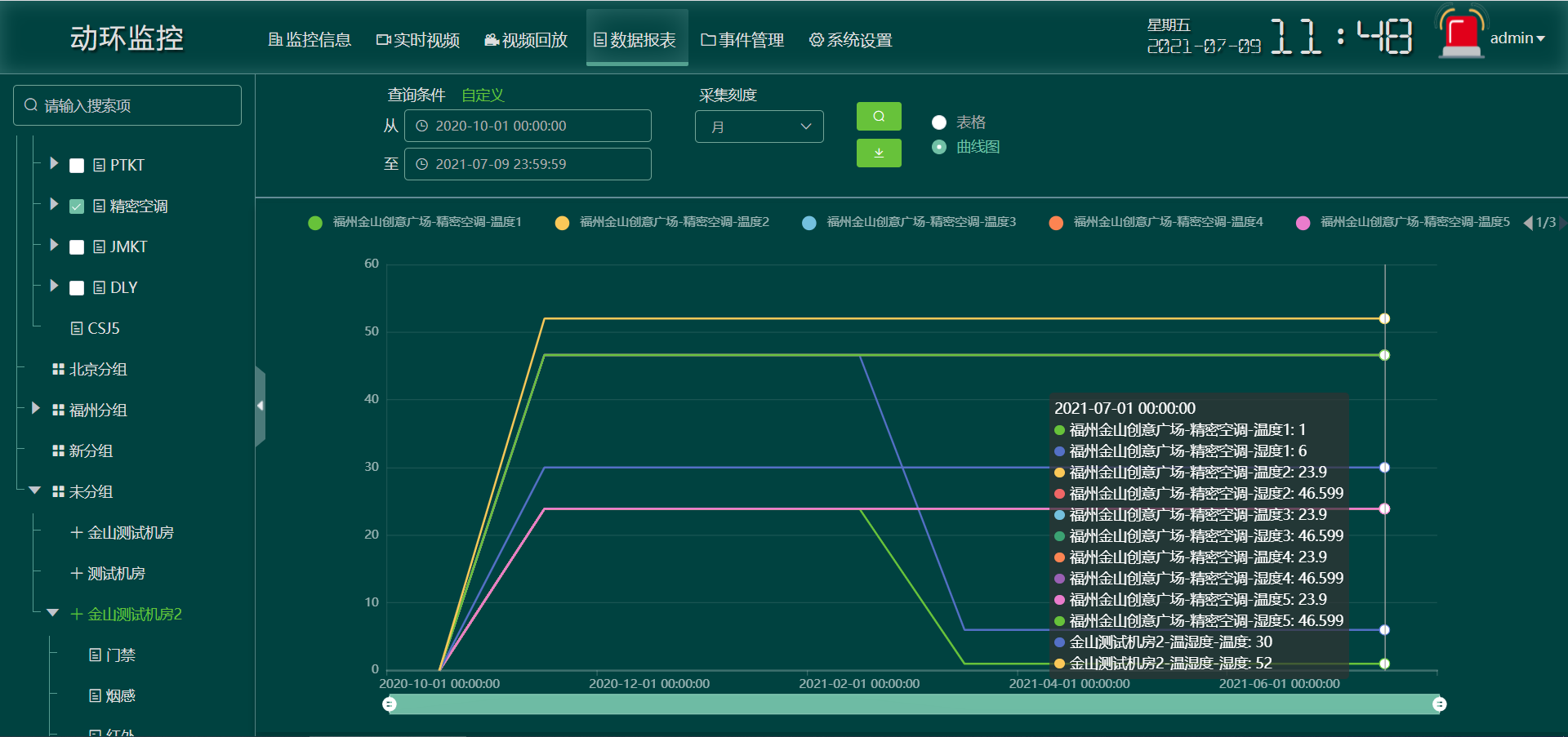The width and height of the screenshot is (1568, 737).
Task: Click the clock icon in start date field
Action: point(422,127)
